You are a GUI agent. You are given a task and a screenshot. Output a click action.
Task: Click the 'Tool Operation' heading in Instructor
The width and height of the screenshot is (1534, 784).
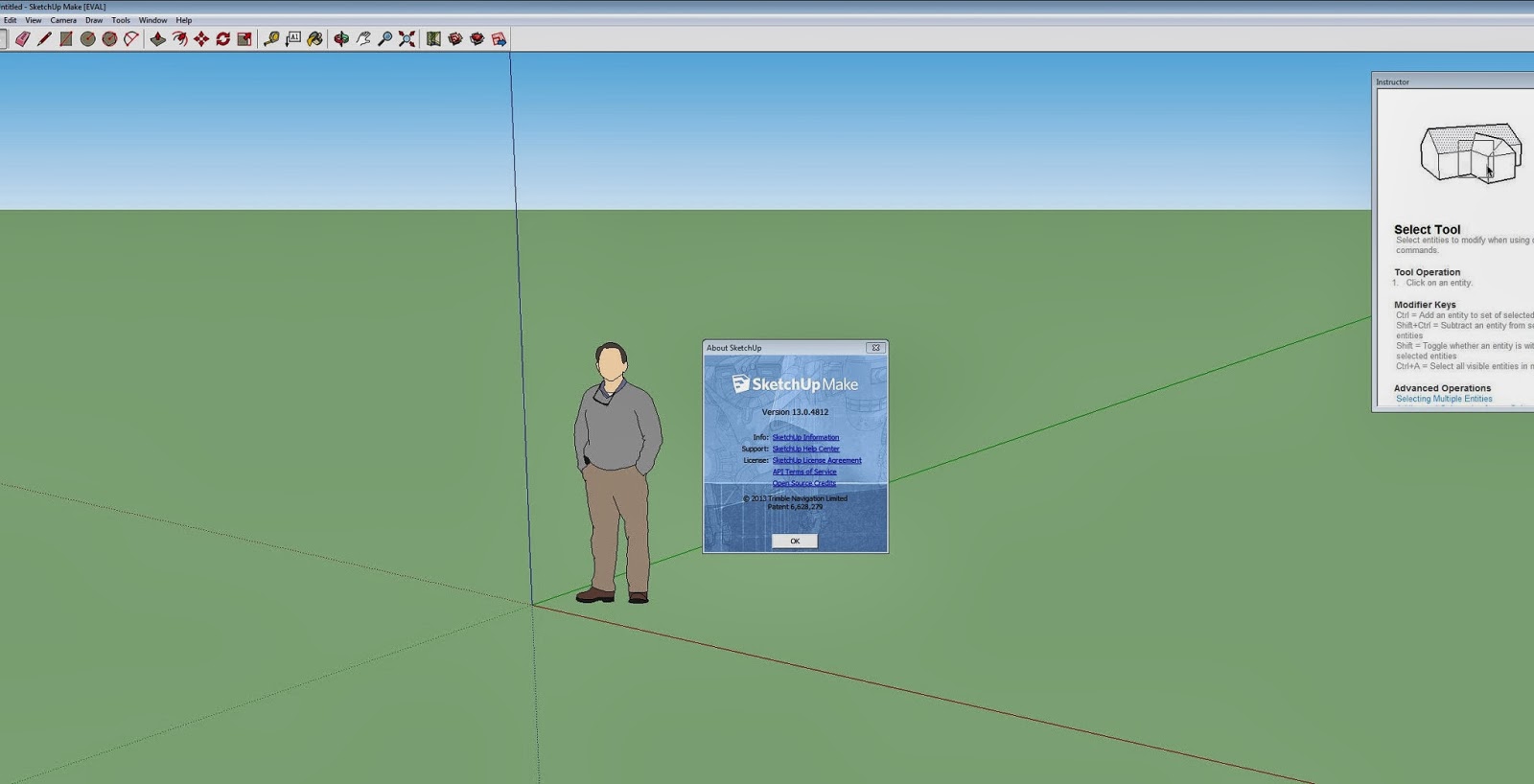pos(1428,272)
